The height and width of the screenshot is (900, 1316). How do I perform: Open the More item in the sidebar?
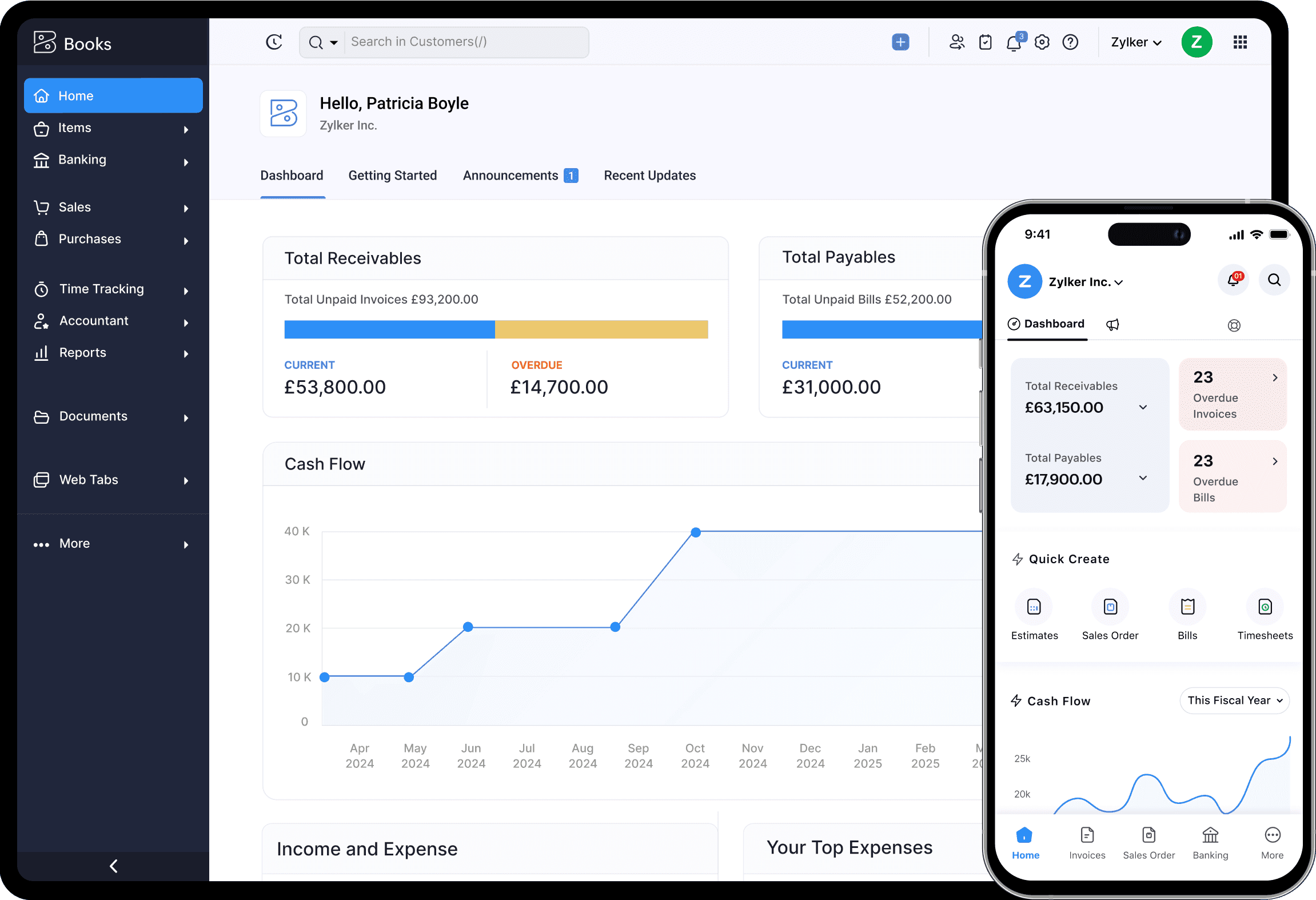[x=74, y=543]
